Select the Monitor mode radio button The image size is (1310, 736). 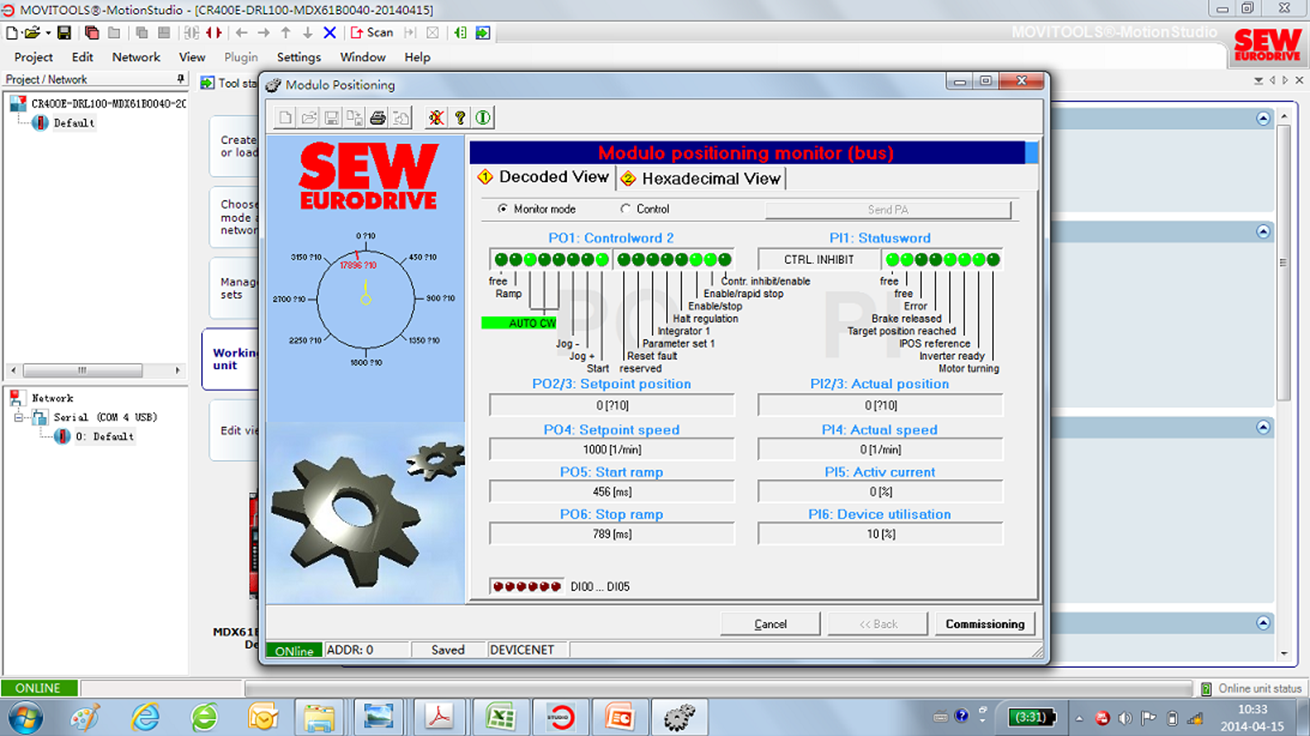pos(503,209)
